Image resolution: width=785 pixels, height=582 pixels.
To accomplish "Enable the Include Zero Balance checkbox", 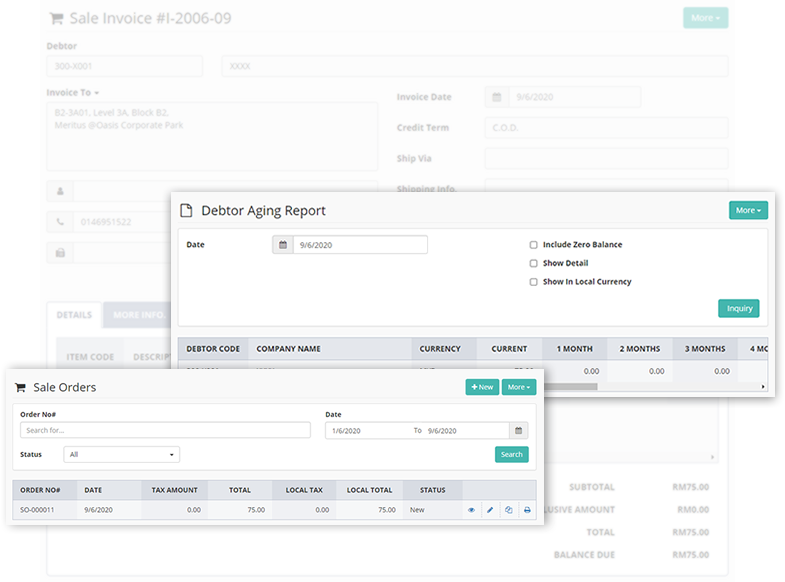I will coord(534,245).
